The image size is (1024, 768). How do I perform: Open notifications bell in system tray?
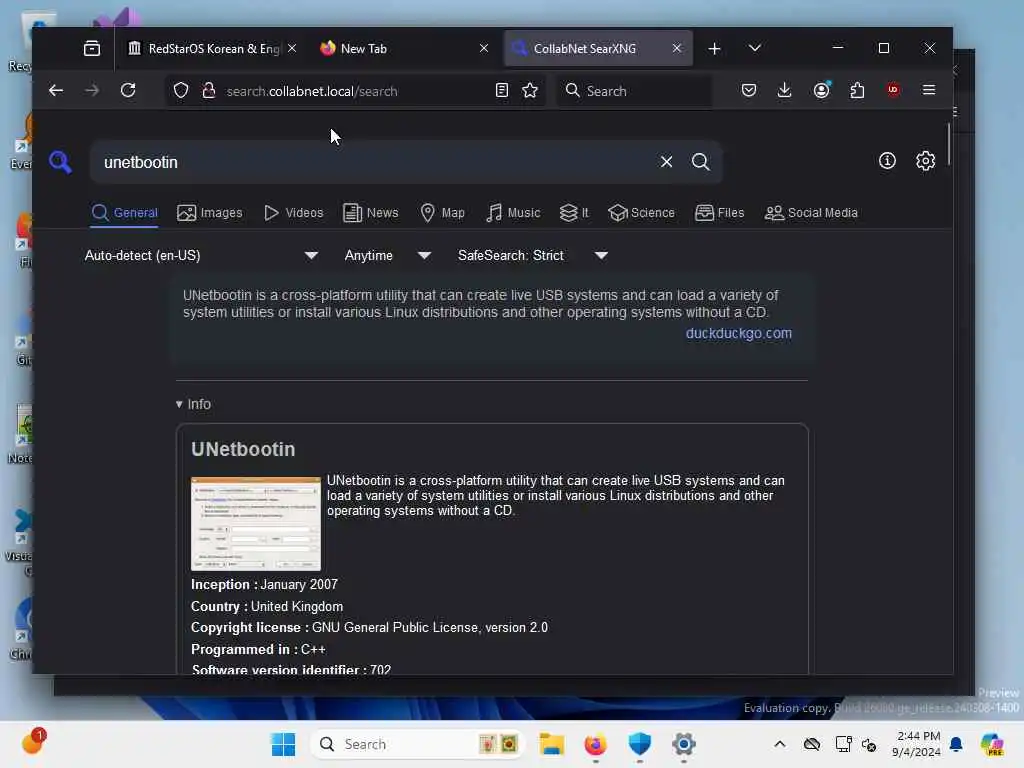[956, 744]
